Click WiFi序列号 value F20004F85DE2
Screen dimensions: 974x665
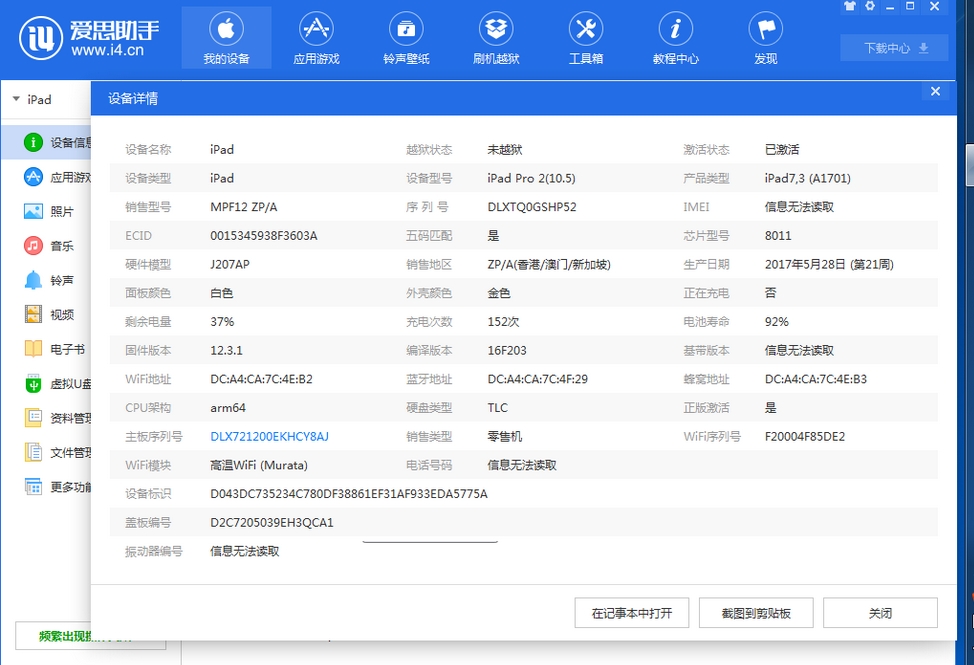tap(805, 437)
